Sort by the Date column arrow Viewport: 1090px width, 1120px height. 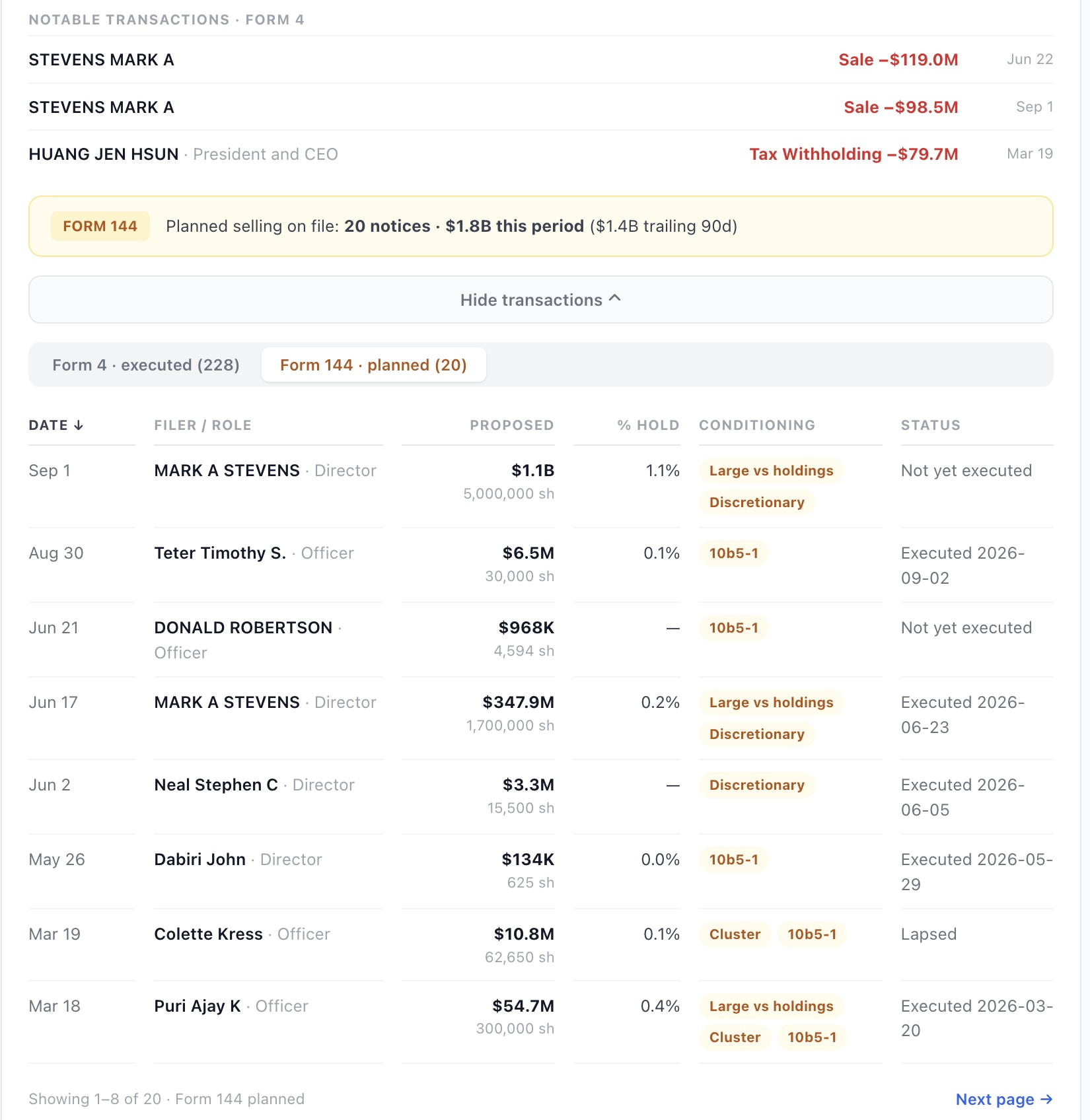(79, 425)
